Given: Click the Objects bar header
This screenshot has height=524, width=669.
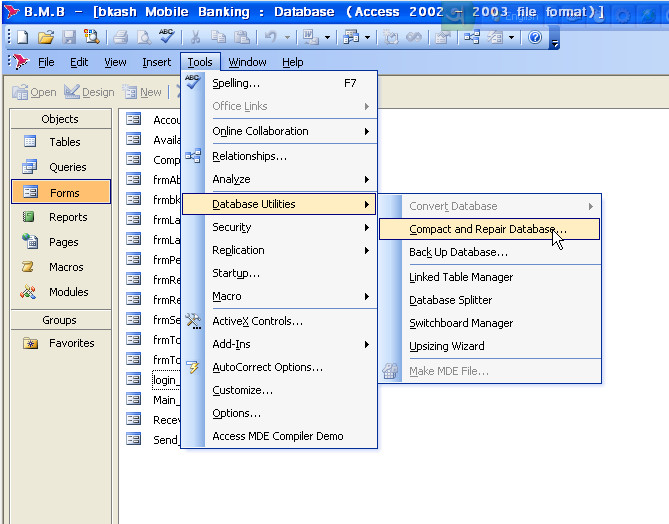Looking at the screenshot, I should click(60, 119).
